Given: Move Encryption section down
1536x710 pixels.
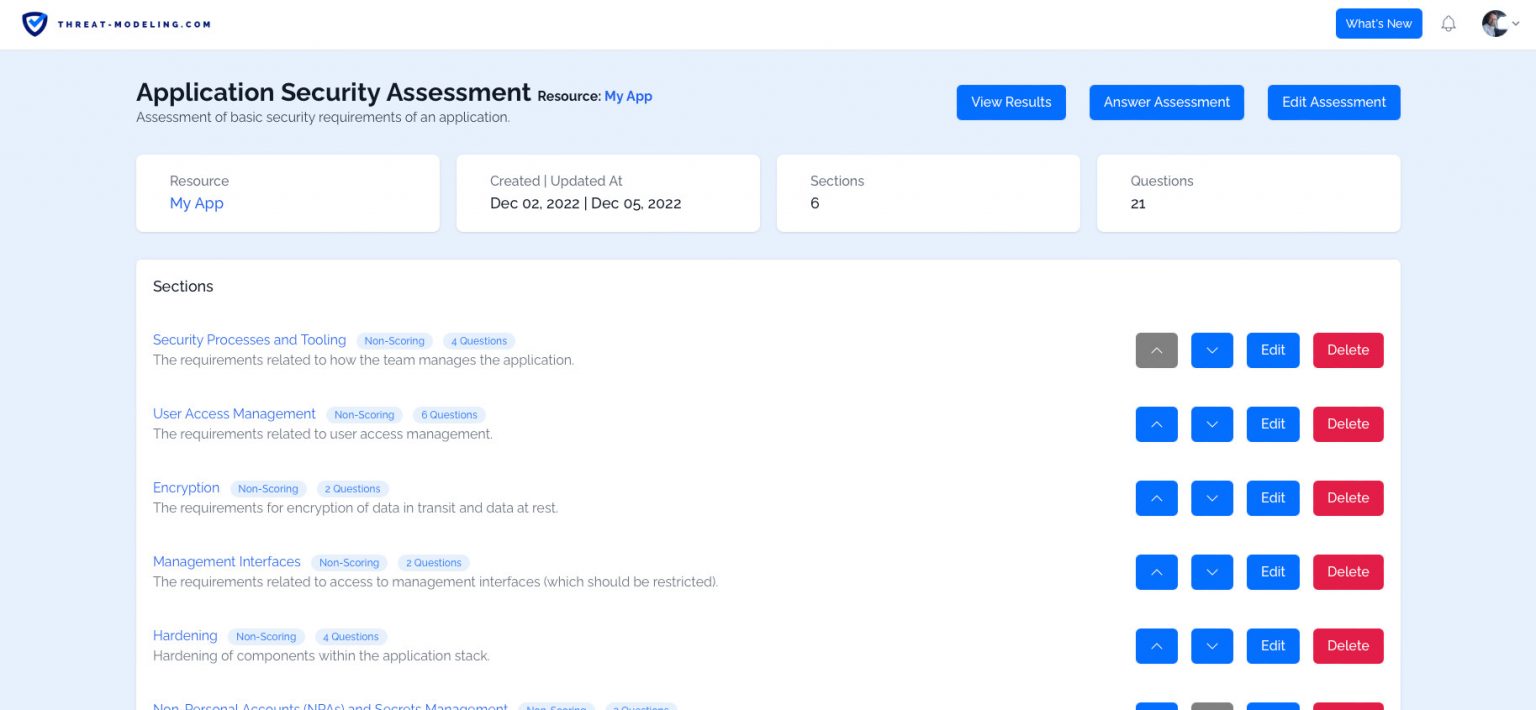Looking at the screenshot, I should [1212, 497].
